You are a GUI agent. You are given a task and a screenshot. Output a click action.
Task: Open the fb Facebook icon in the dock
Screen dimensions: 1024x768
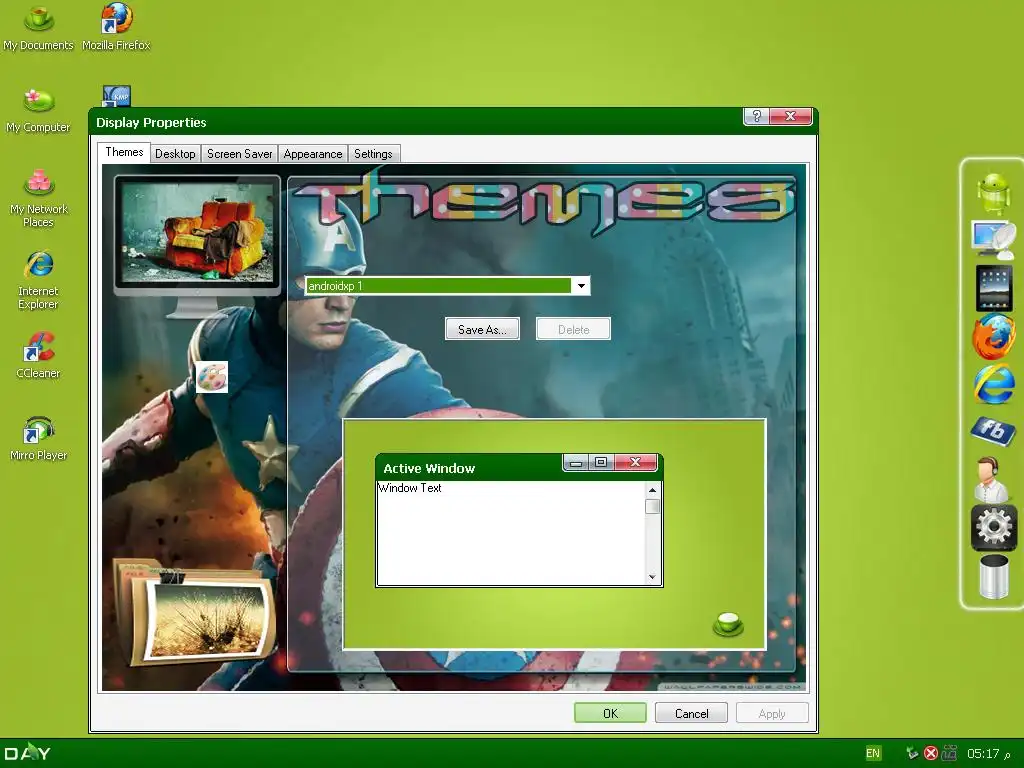[993, 430]
